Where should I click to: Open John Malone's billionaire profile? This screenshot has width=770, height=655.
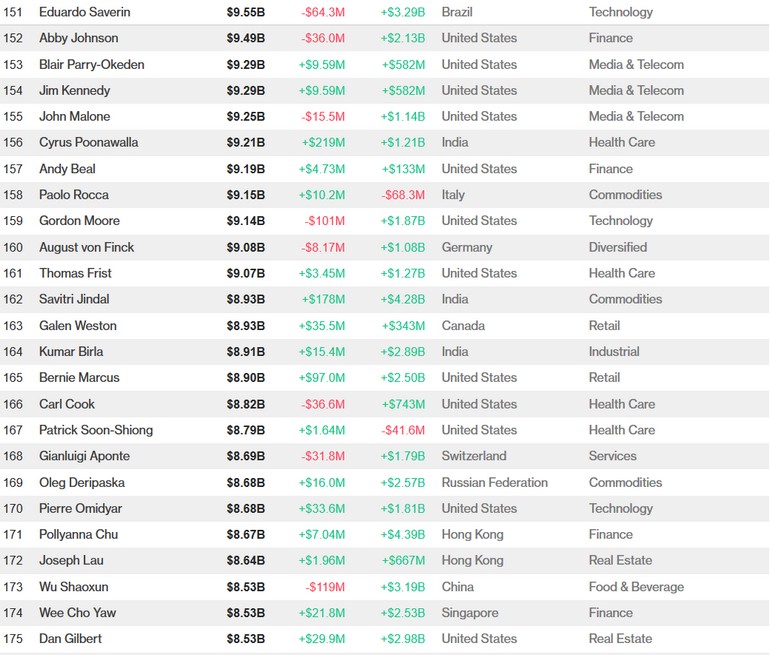tap(74, 116)
